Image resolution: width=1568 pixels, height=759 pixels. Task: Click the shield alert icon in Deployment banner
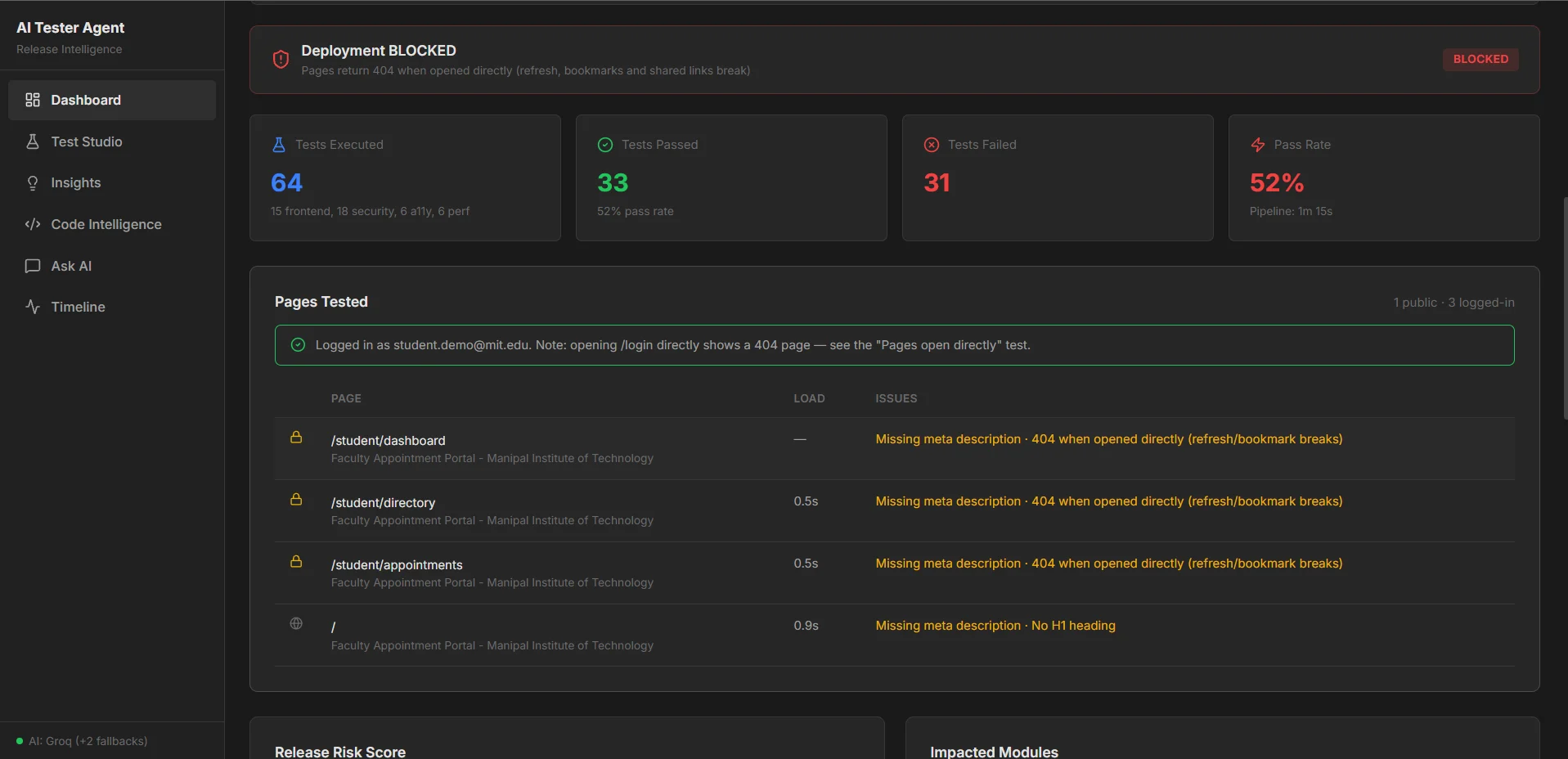point(281,60)
